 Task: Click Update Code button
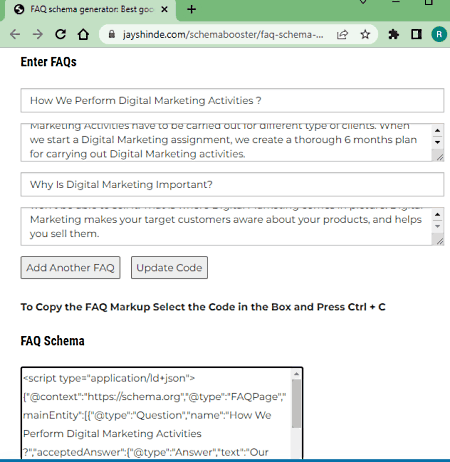pos(169,267)
